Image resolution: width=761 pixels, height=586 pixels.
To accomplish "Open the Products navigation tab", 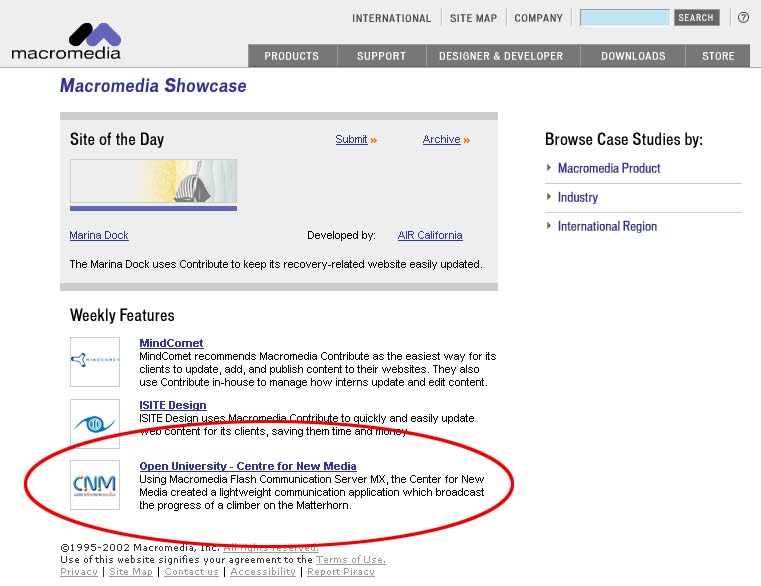I will tap(291, 56).
